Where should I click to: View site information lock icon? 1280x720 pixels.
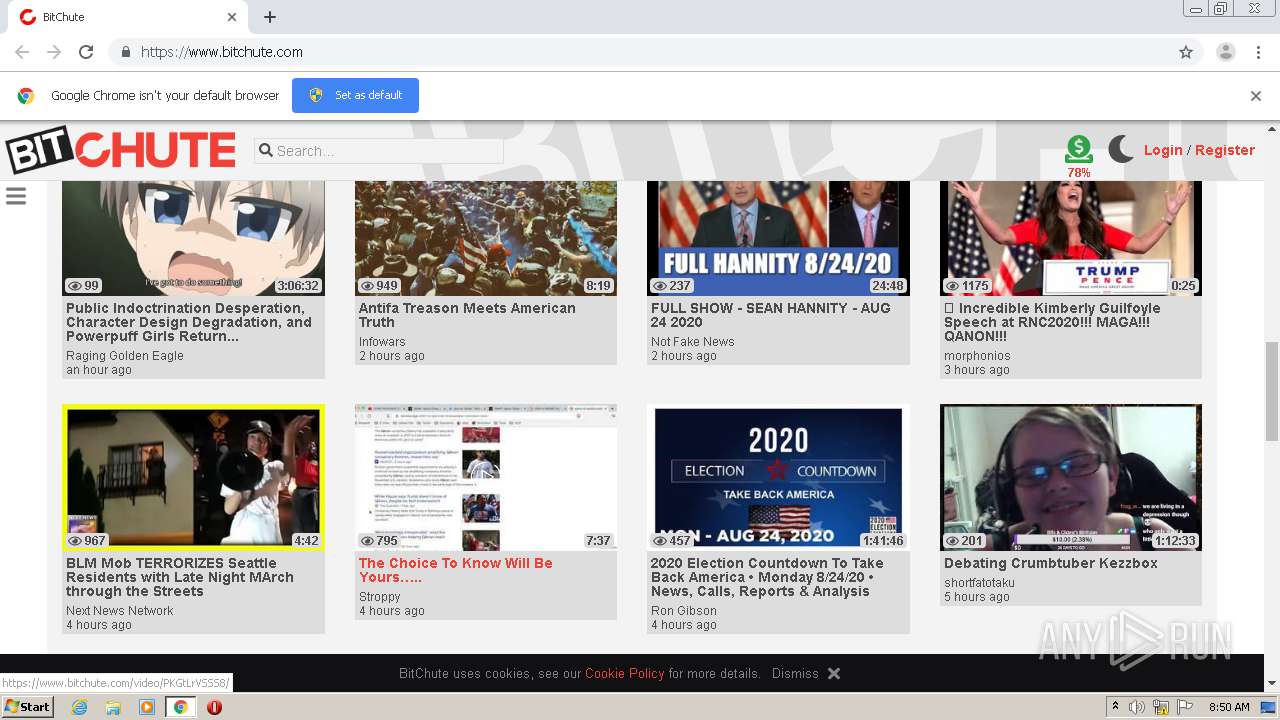coord(125,52)
